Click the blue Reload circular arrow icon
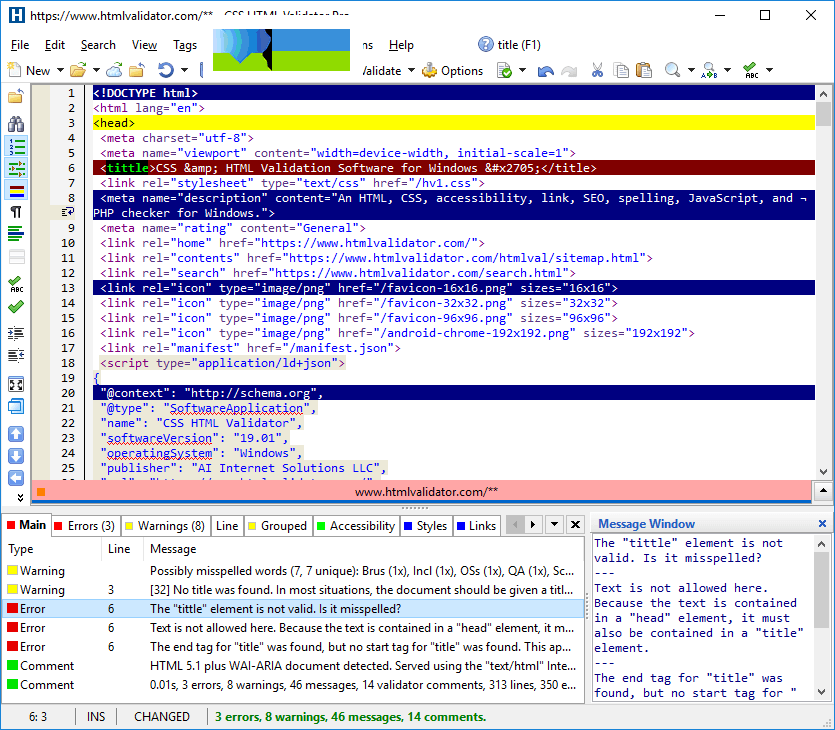 (x=166, y=70)
